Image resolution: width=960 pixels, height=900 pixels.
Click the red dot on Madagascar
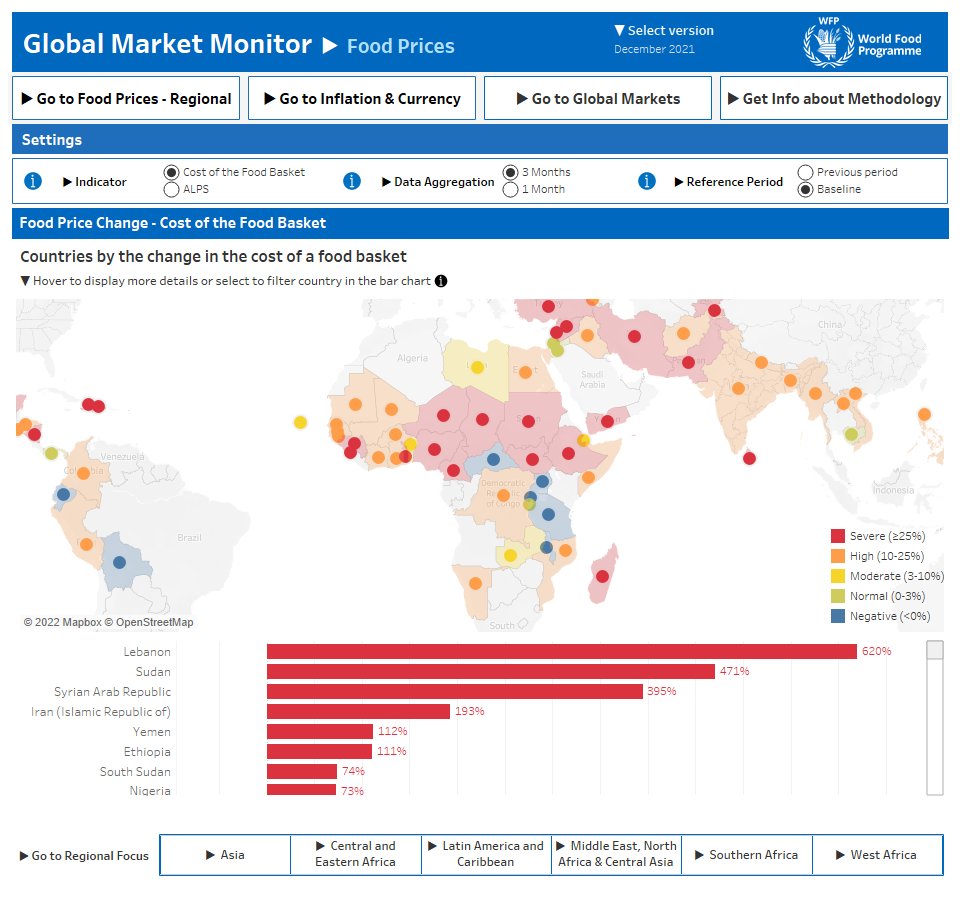click(602, 576)
